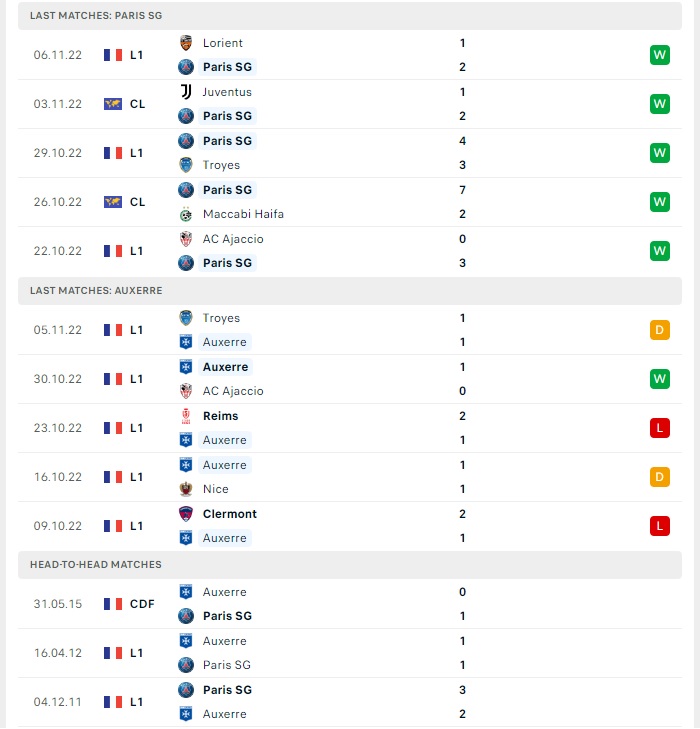This screenshot has width=700, height=729.
Task: Open the red L badge for Clermont match
Action: [x=660, y=526]
